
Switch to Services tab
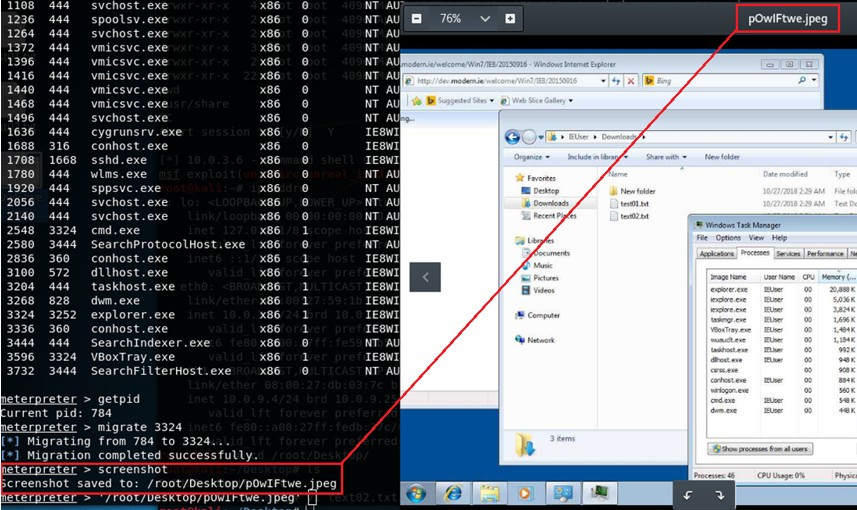click(x=788, y=254)
